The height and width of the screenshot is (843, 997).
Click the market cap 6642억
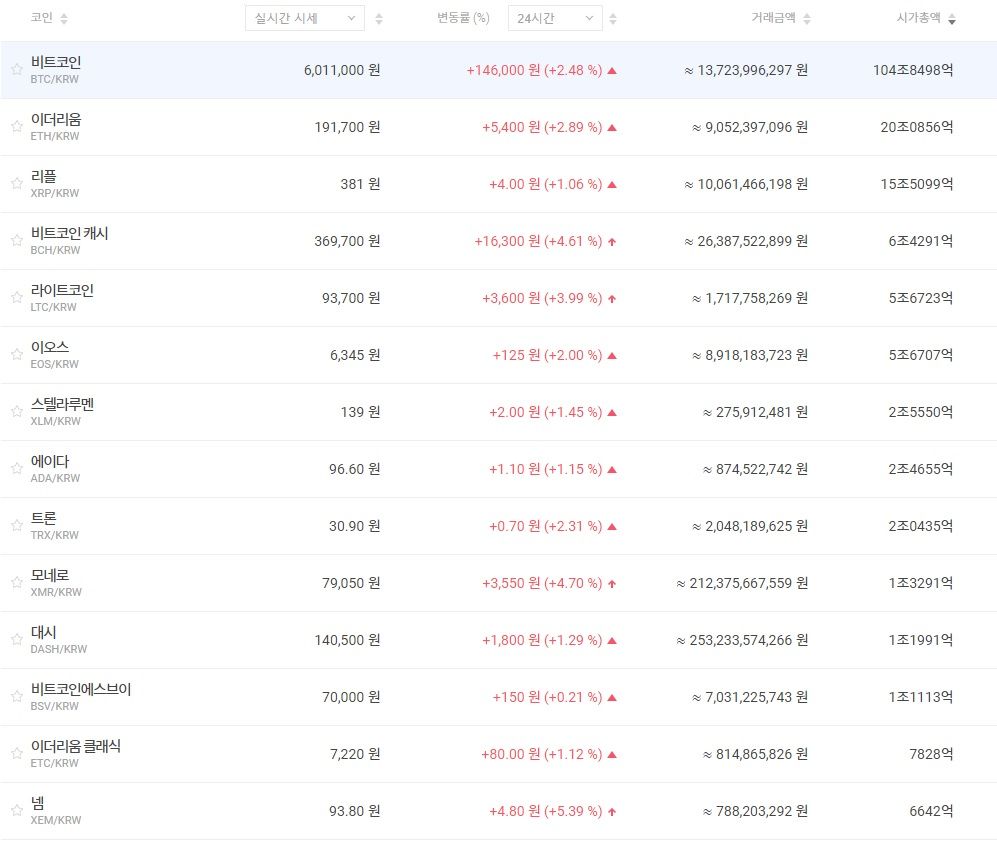coord(931,811)
